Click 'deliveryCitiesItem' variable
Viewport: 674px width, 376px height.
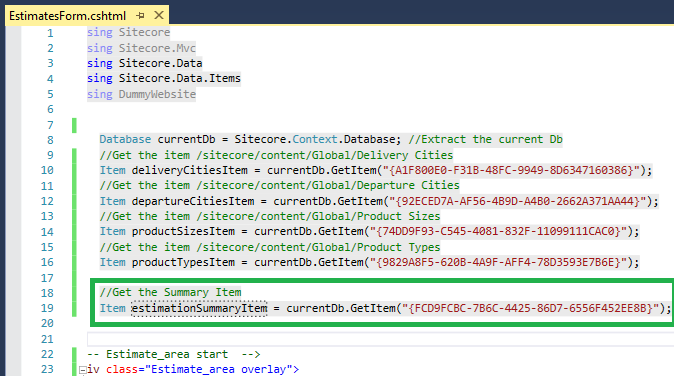pos(190,171)
